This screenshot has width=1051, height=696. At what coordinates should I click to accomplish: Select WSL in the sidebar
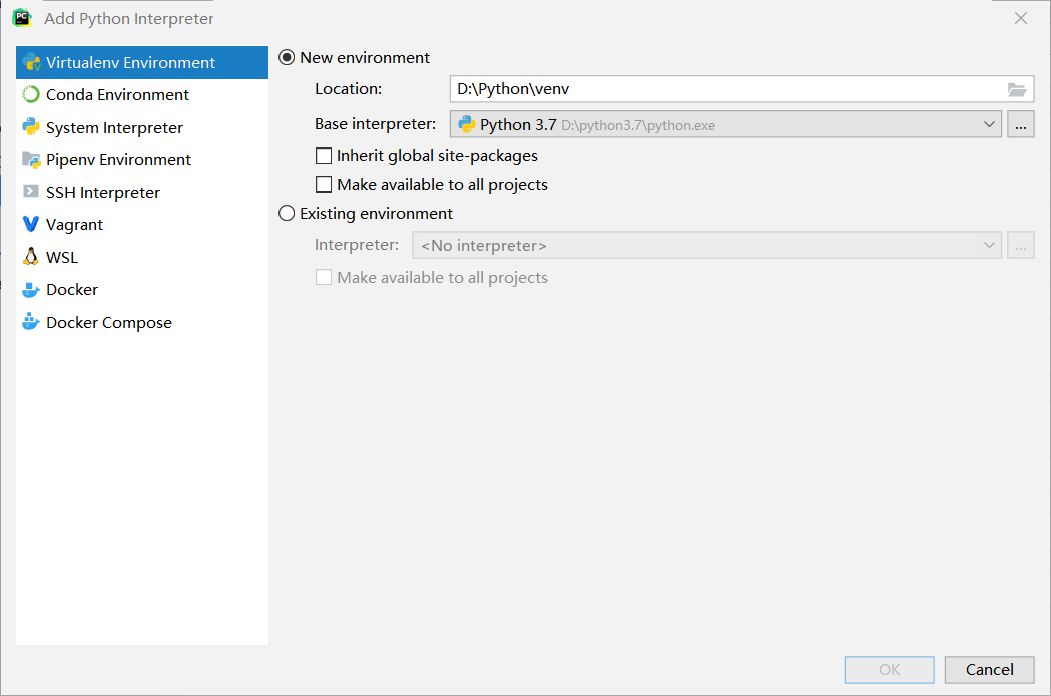coord(142,257)
